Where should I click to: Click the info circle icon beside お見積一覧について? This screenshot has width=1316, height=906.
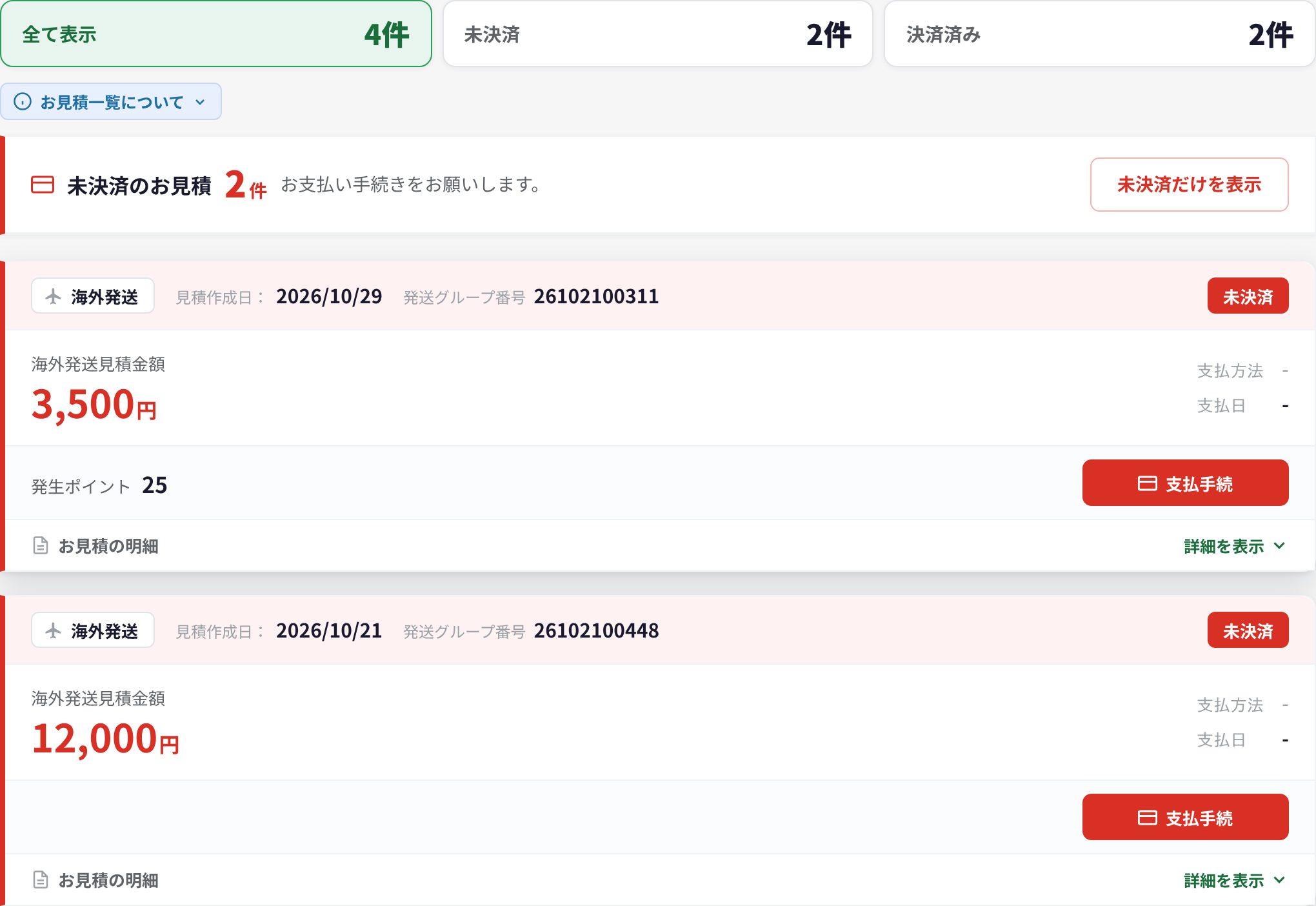pos(23,101)
